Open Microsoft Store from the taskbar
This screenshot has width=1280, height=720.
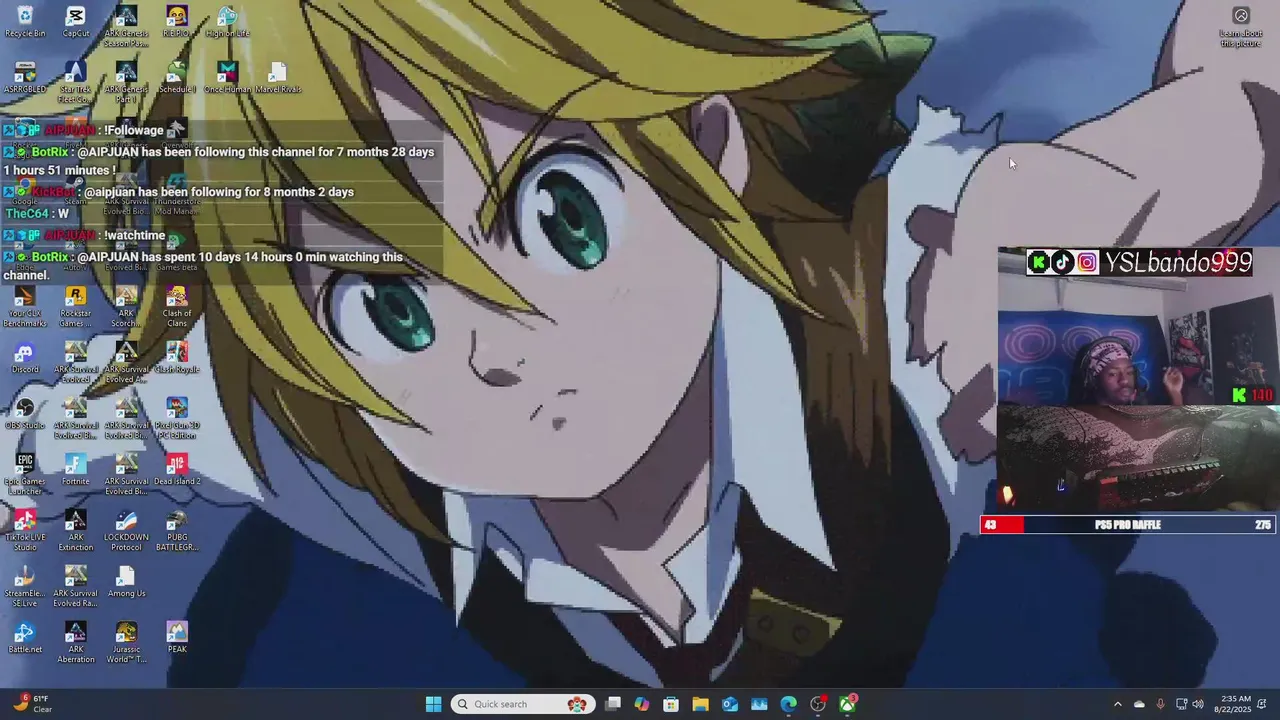[671, 704]
